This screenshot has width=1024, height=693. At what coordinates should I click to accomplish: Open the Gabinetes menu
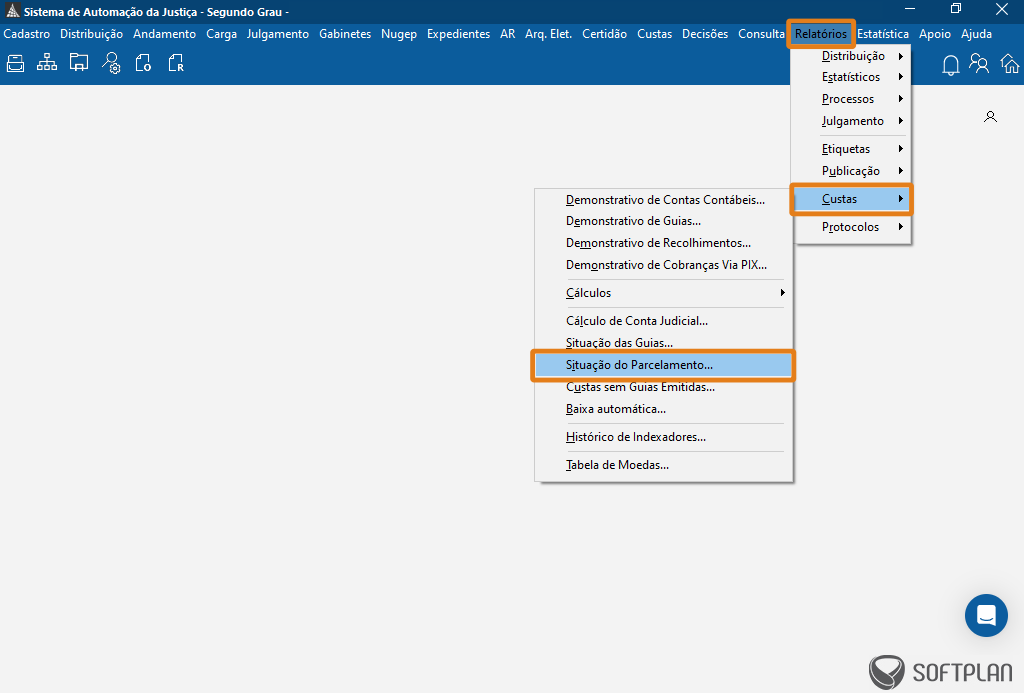pos(345,34)
